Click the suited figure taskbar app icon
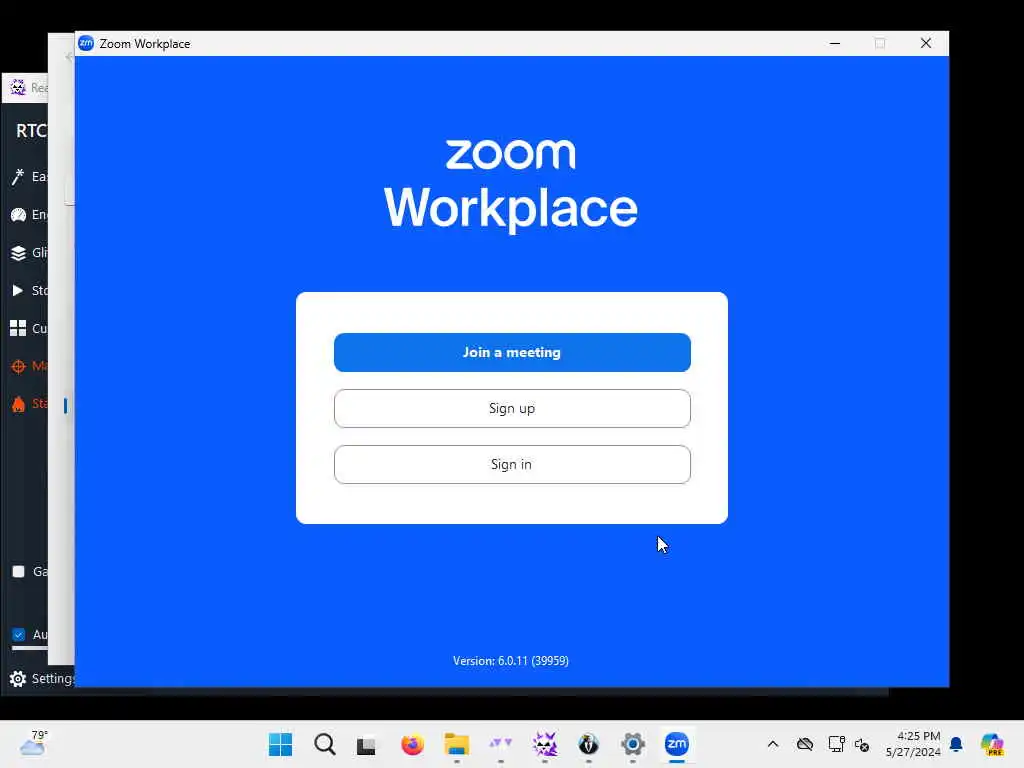This screenshot has width=1024, height=768. 588,744
